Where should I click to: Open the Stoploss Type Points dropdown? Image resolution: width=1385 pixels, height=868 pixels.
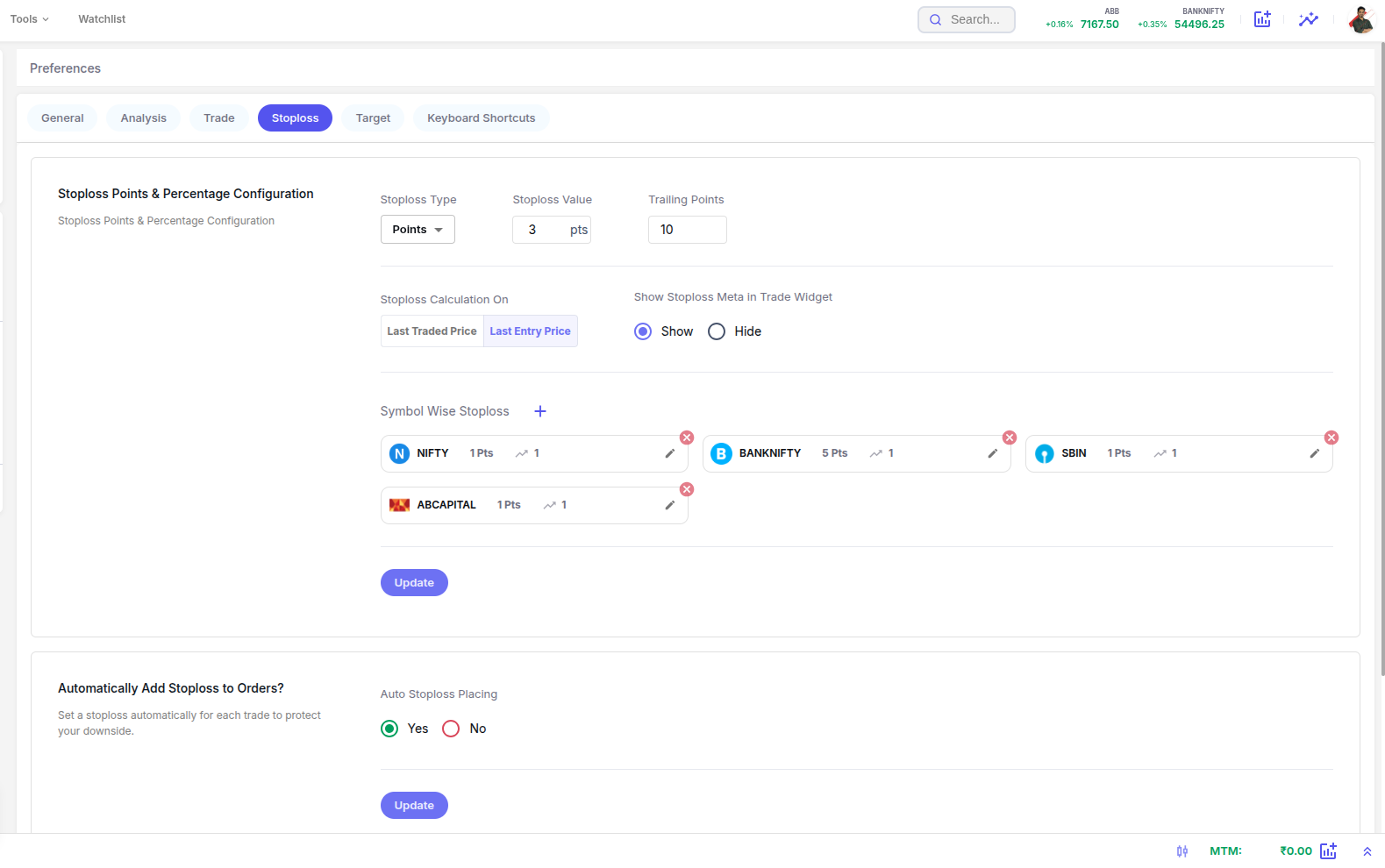pos(418,230)
